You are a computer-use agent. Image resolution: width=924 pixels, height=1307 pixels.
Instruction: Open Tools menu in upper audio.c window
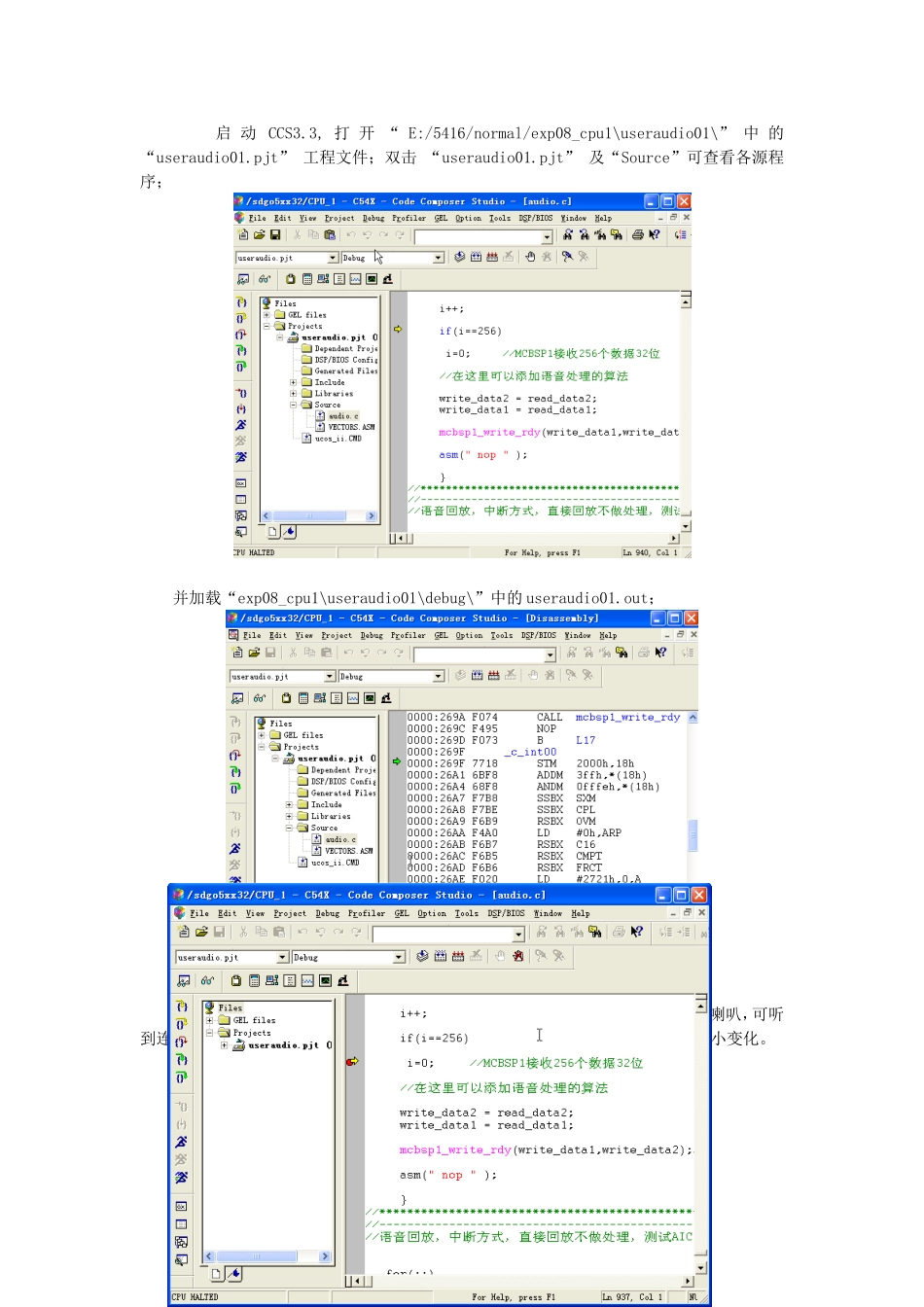[500, 218]
